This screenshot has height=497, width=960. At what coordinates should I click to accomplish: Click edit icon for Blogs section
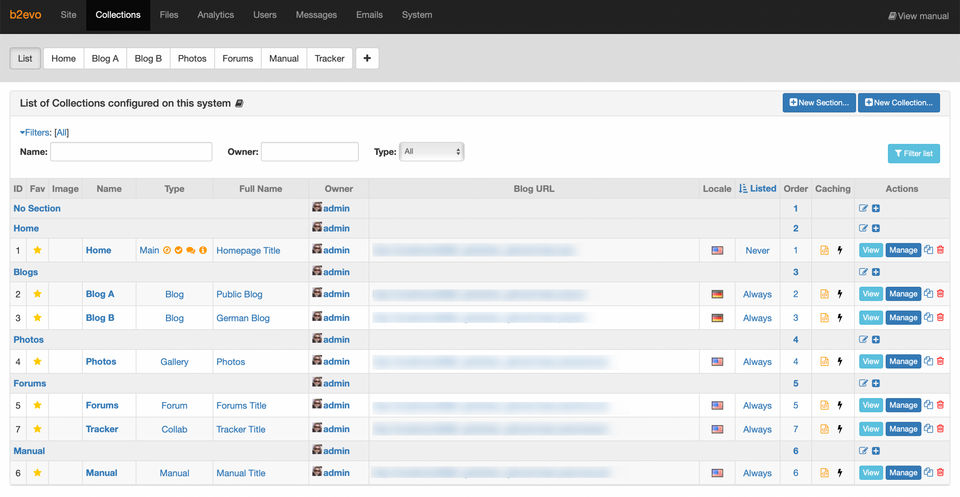coord(864,272)
